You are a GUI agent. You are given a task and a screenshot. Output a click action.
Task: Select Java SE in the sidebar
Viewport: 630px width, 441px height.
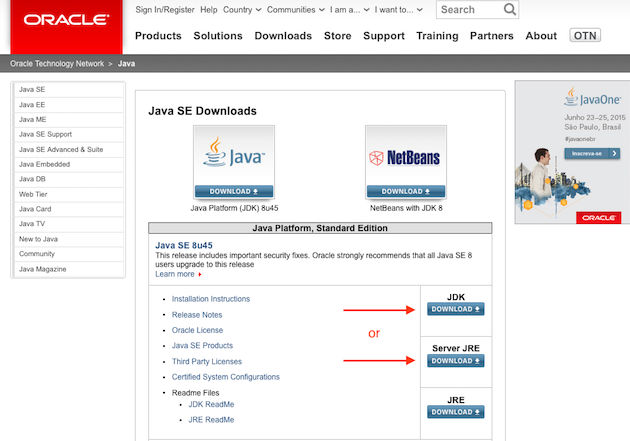[x=32, y=89]
